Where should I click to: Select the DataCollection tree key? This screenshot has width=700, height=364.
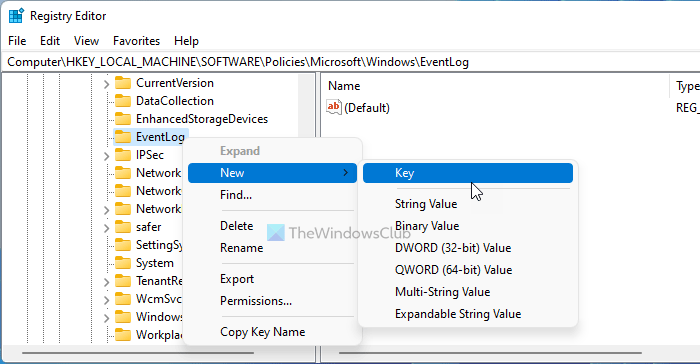(x=175, y=101)
